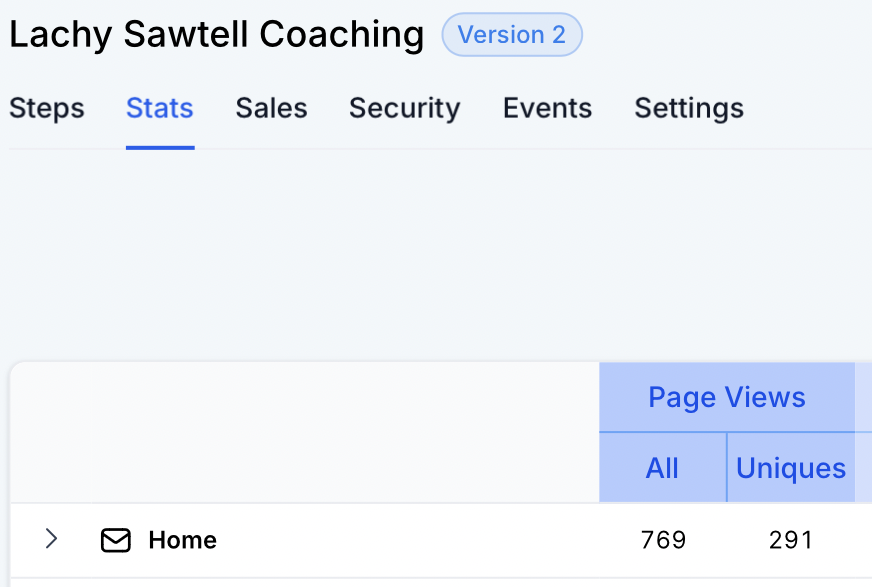Click the All column header
This screenshot has height=587, width=872.
[x=662, y=468]
